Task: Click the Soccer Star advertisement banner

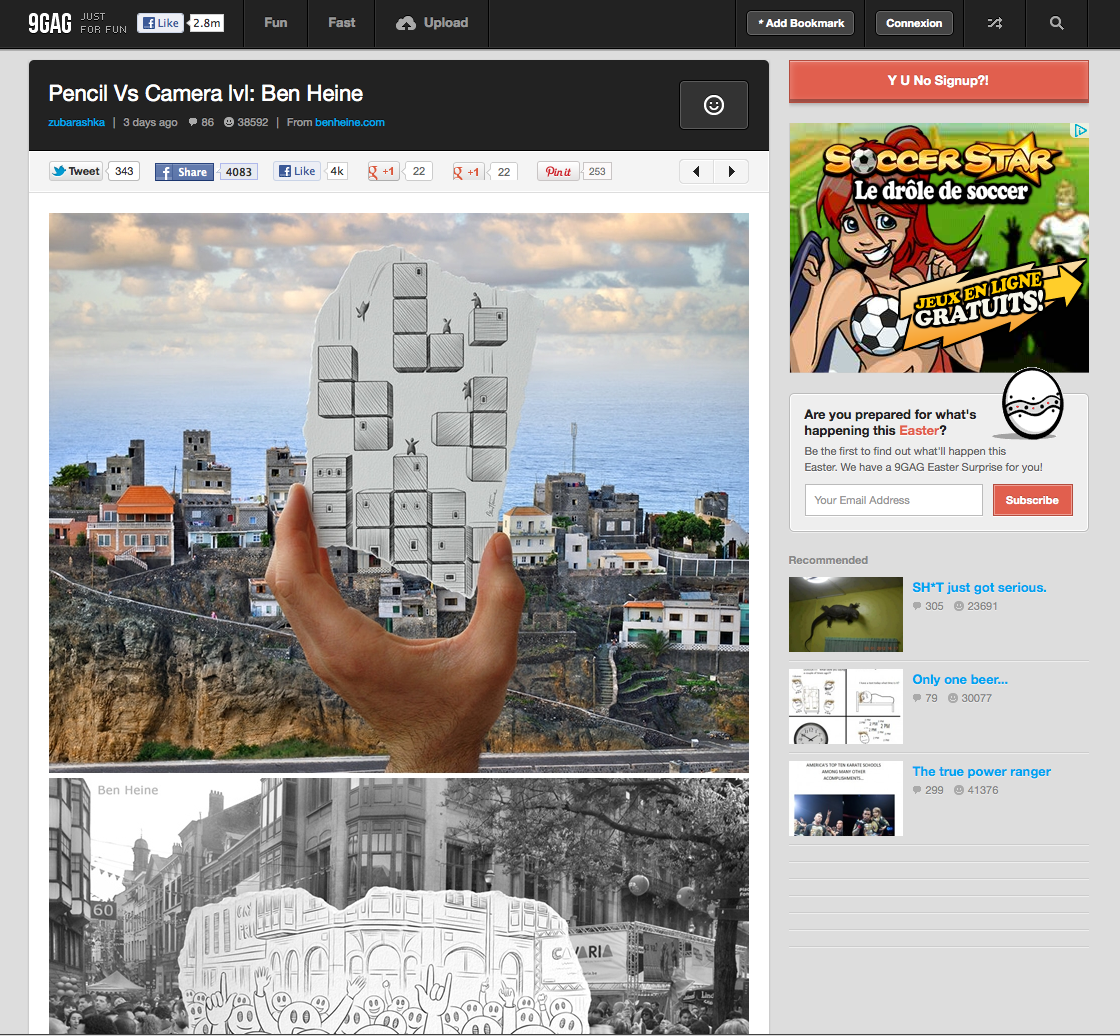Action: click(939, 248)
